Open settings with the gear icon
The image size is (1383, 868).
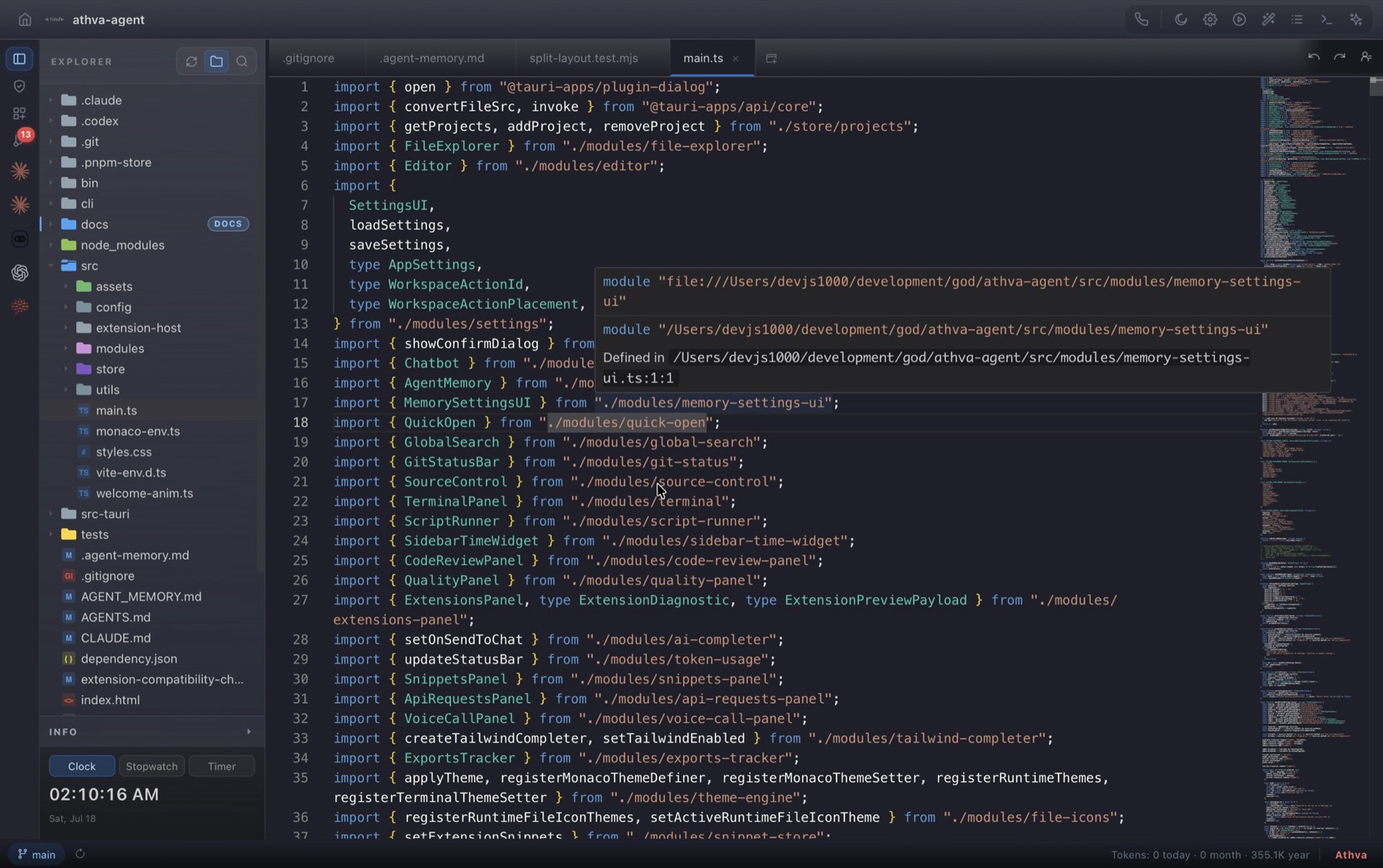pos(1210,19)
